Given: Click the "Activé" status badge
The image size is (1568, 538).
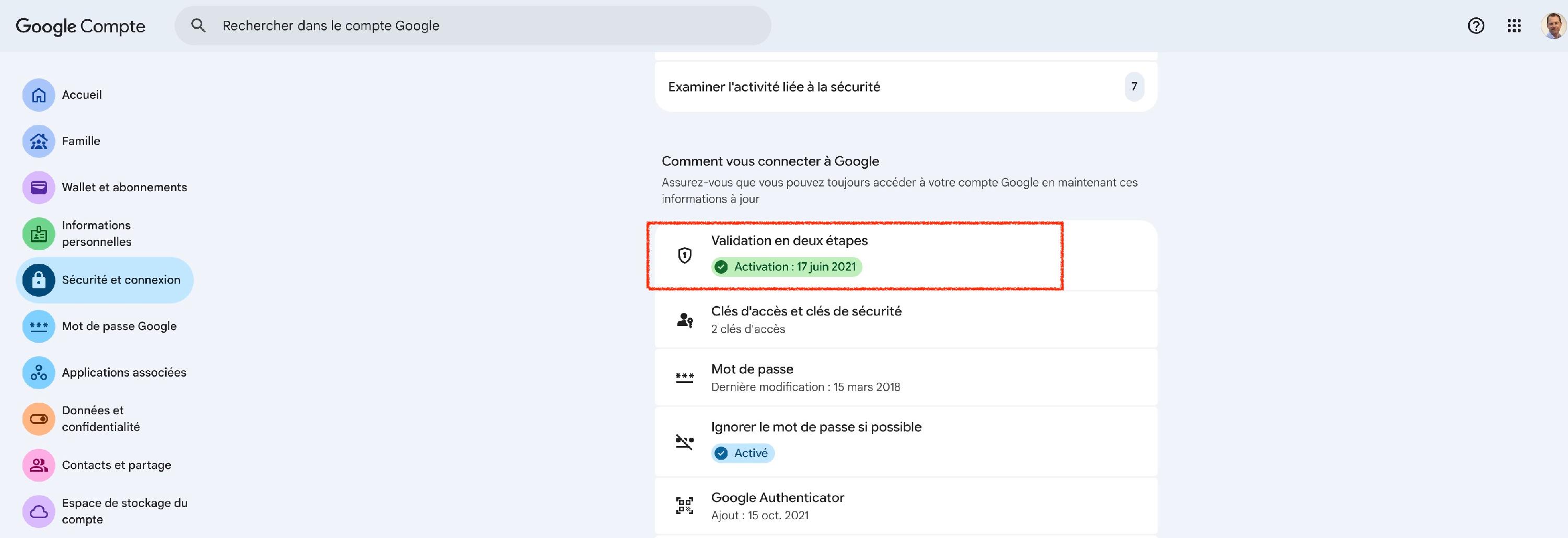Looking at the screenshot, I should (x=743, y=453).
